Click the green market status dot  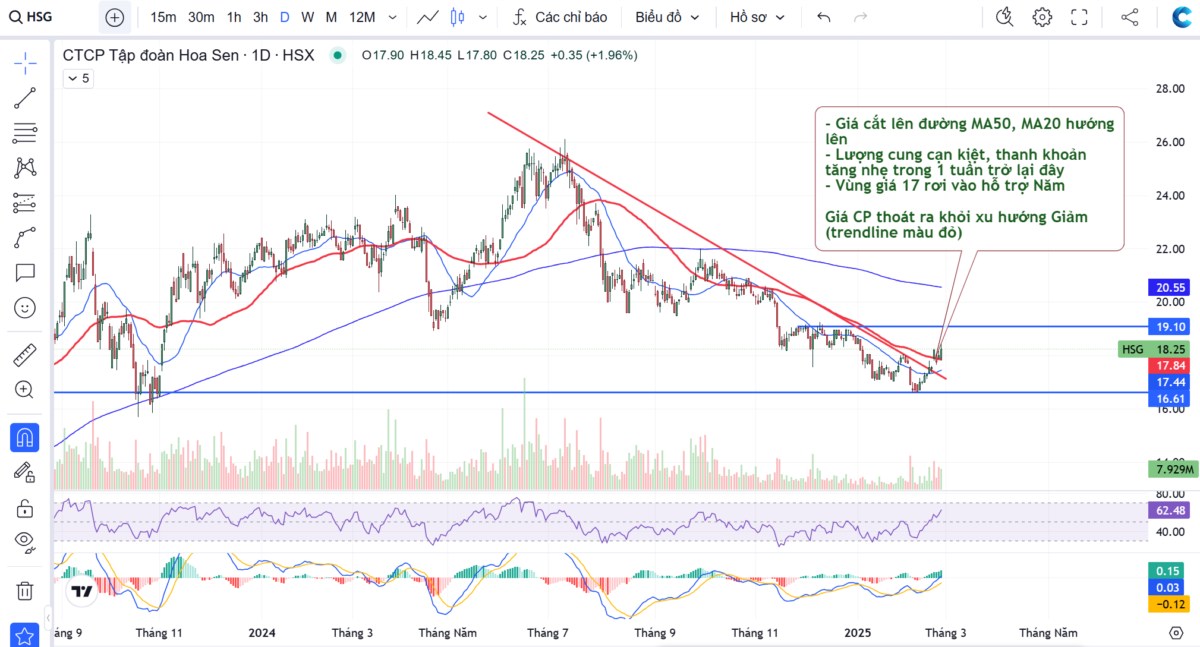click(x=337, y=55)
